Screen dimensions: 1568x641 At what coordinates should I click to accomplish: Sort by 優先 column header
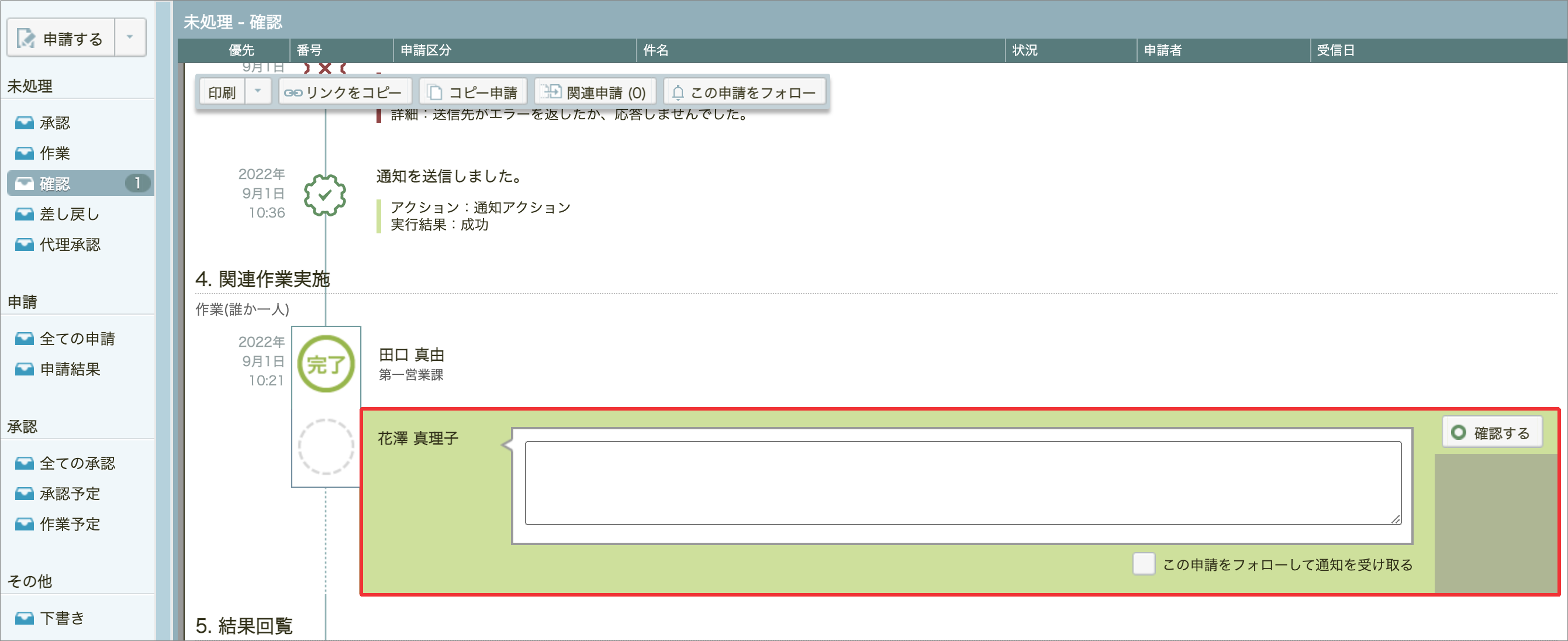tap(241, 50)
